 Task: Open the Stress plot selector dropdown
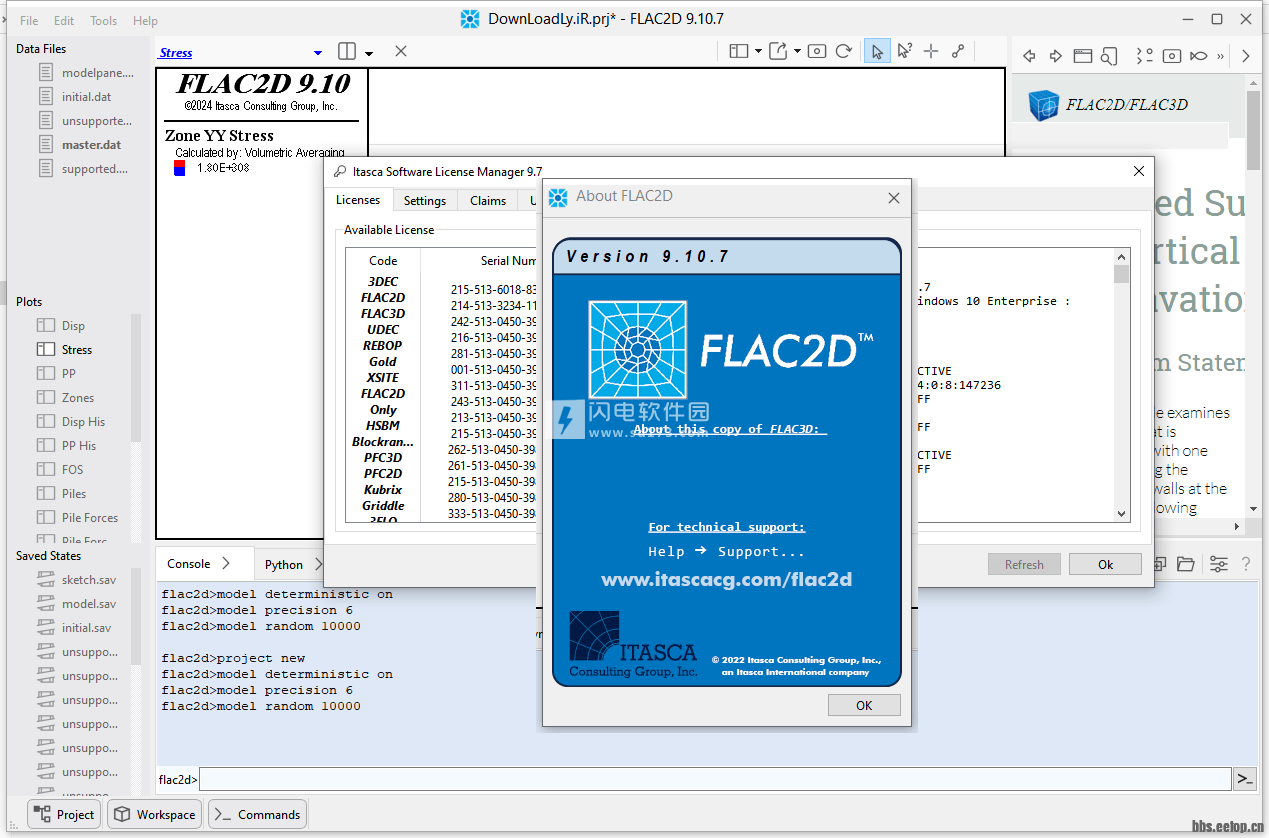pos(318,53)
